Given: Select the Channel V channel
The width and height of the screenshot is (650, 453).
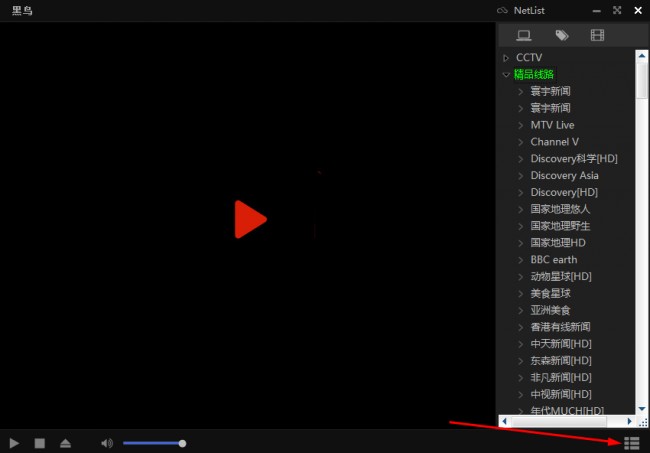Looking at the screenshot, I should point(555,142).
